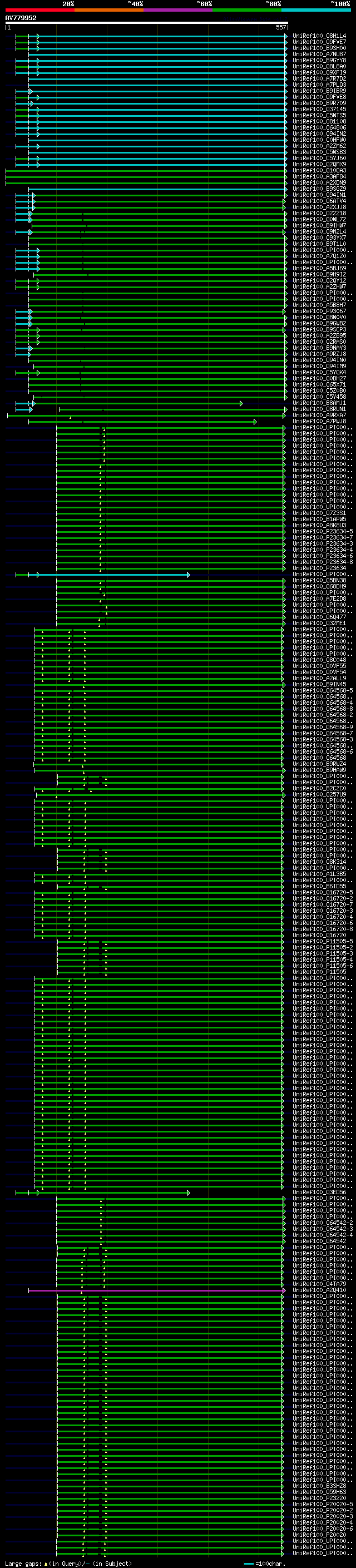Image resolution: width=356 pixels, height=1568 pixels.
Task: Open hit UniRef100_A3AF84
Action: (319, 176)
